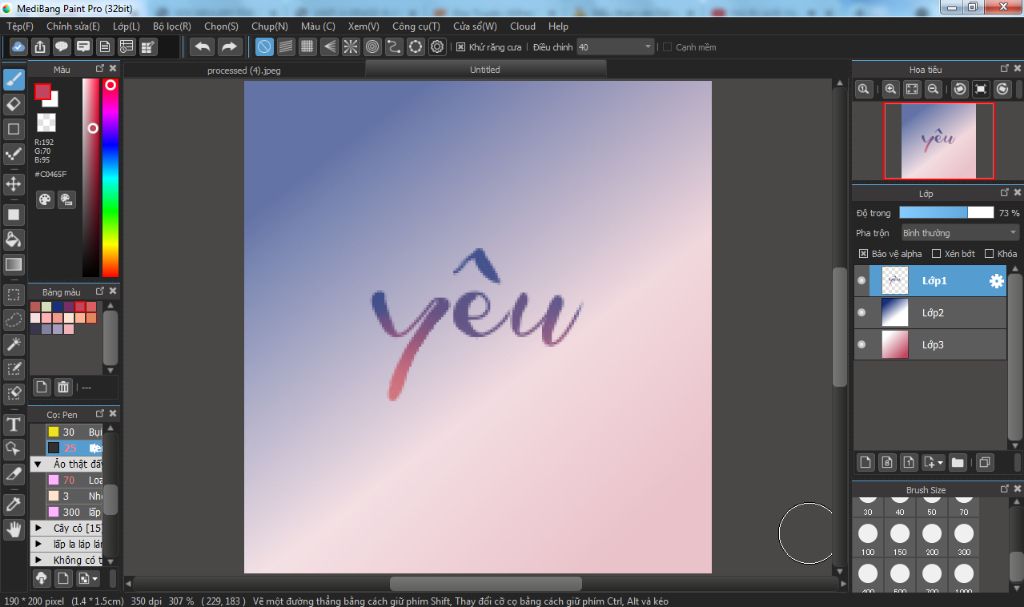This screenshot has height=607, width=1024.
Task: Select the Eraser tool
Action: coord(14,104)
